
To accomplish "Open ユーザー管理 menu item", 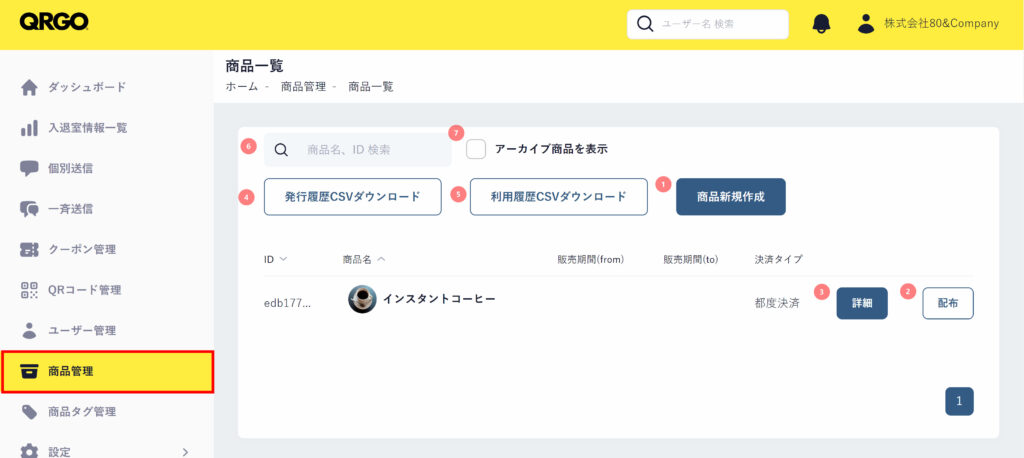I will [x=82, y=331].
